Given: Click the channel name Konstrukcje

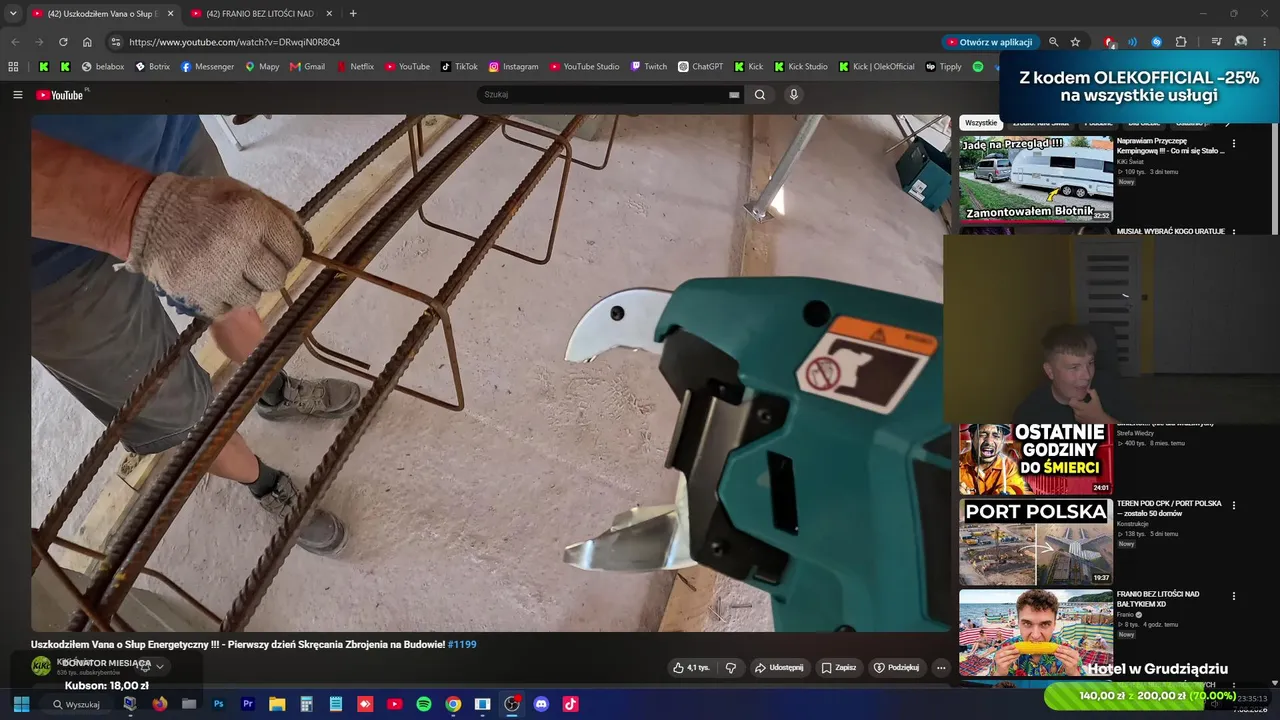Looking at the screenshot, I should pyautogui.click(x=1133, y=524).
